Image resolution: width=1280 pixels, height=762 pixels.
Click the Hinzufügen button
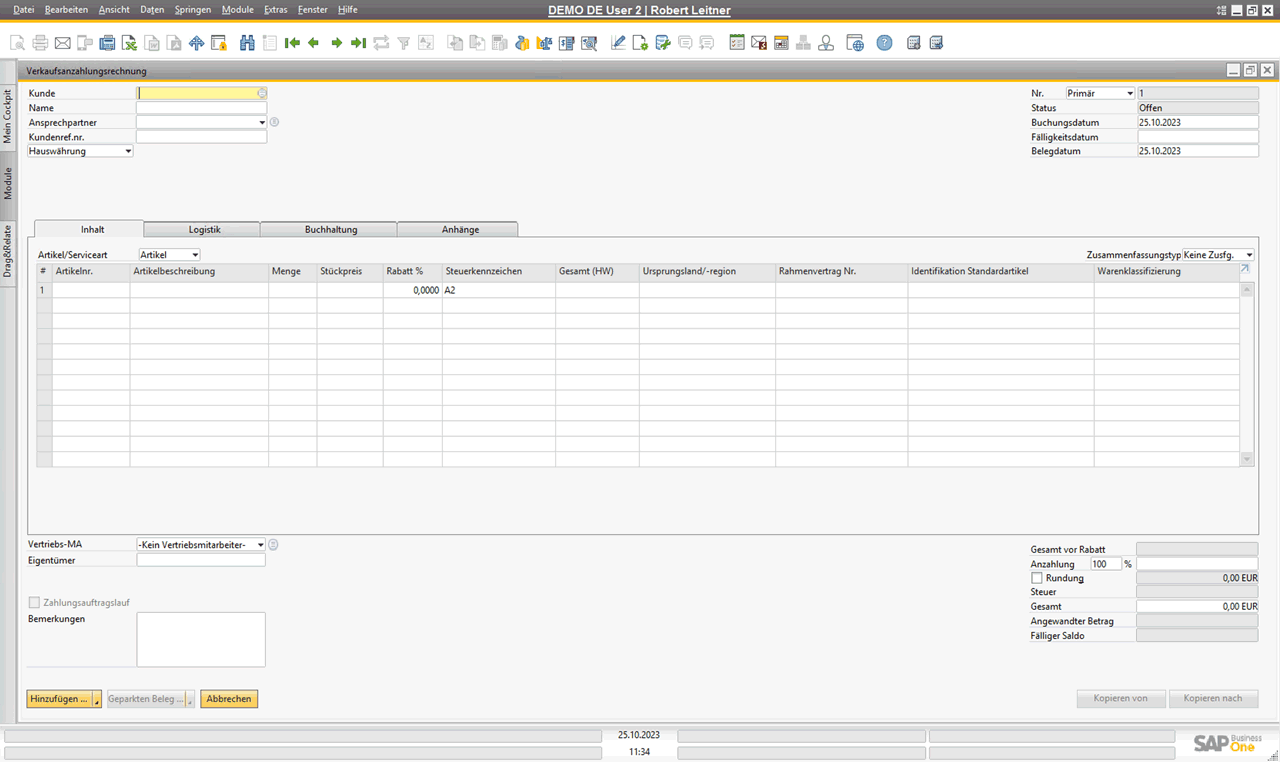[x=60, y=699]
